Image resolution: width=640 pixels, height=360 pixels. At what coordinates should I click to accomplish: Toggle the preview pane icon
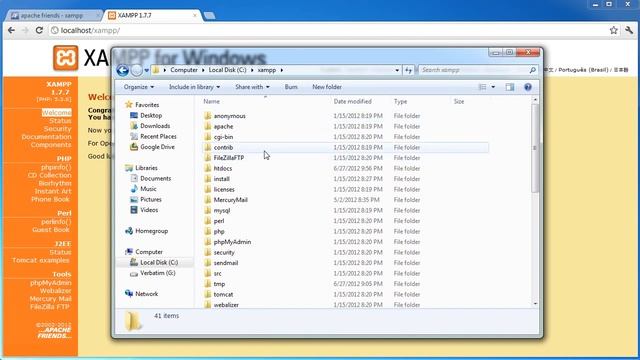(510, 87)
